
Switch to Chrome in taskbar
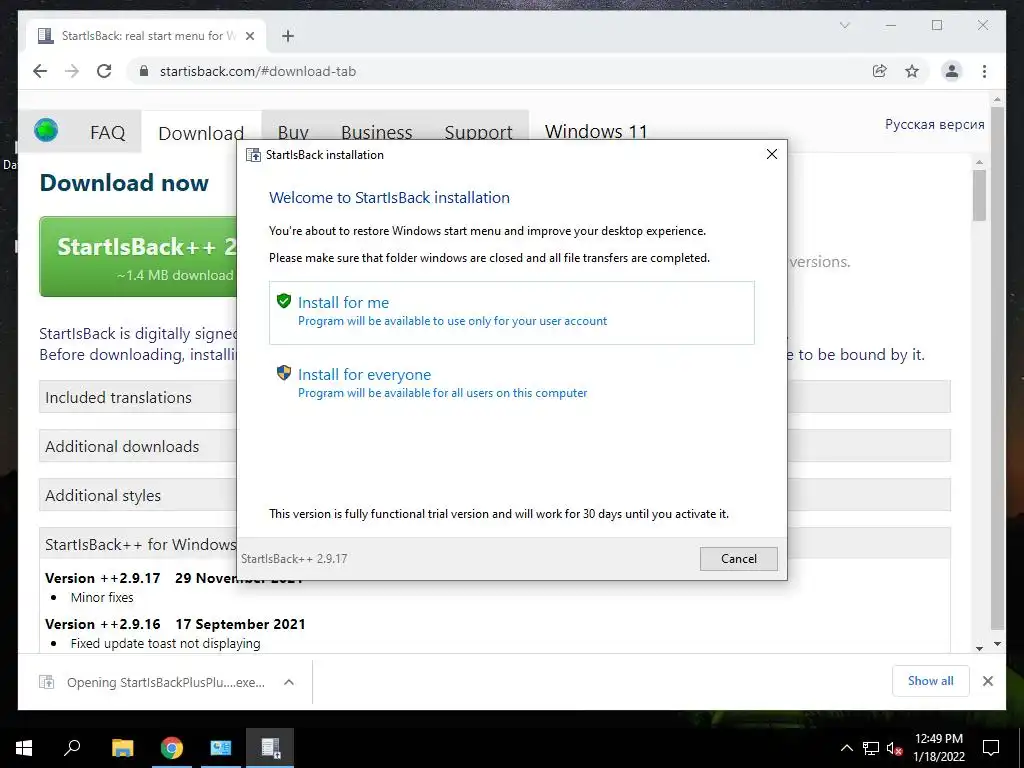[171, 748]
